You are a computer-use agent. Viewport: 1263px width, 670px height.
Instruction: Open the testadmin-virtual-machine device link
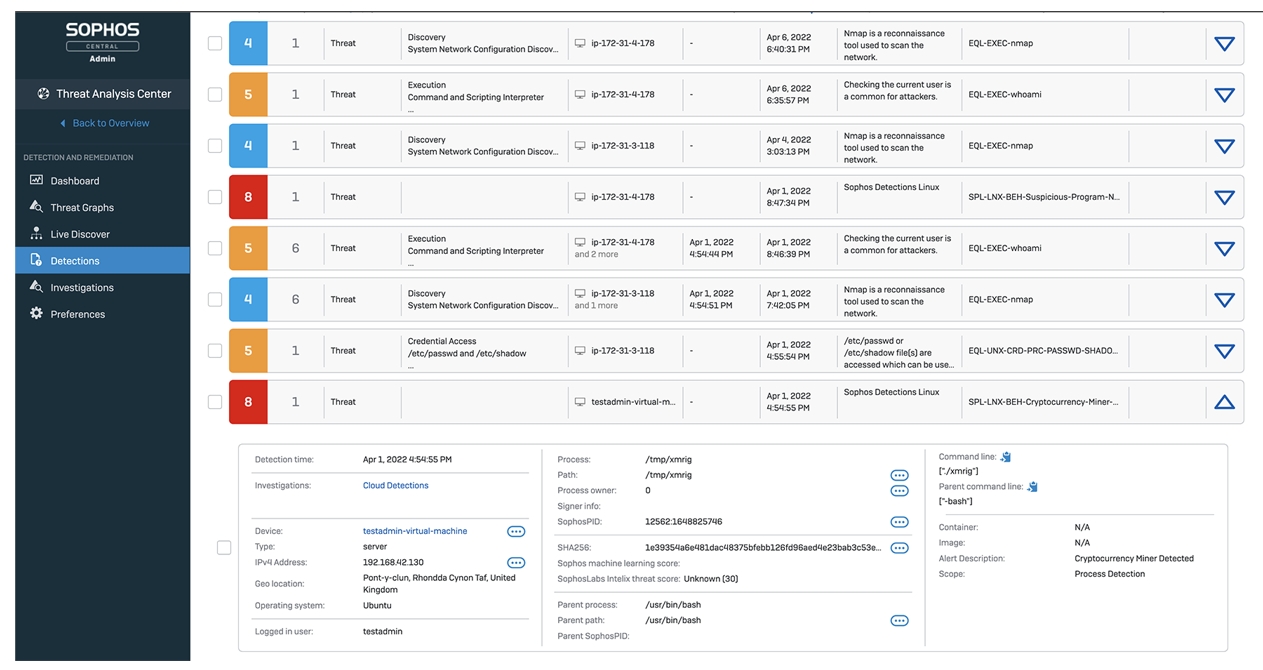pyautogui.click(x=415, y=531)
